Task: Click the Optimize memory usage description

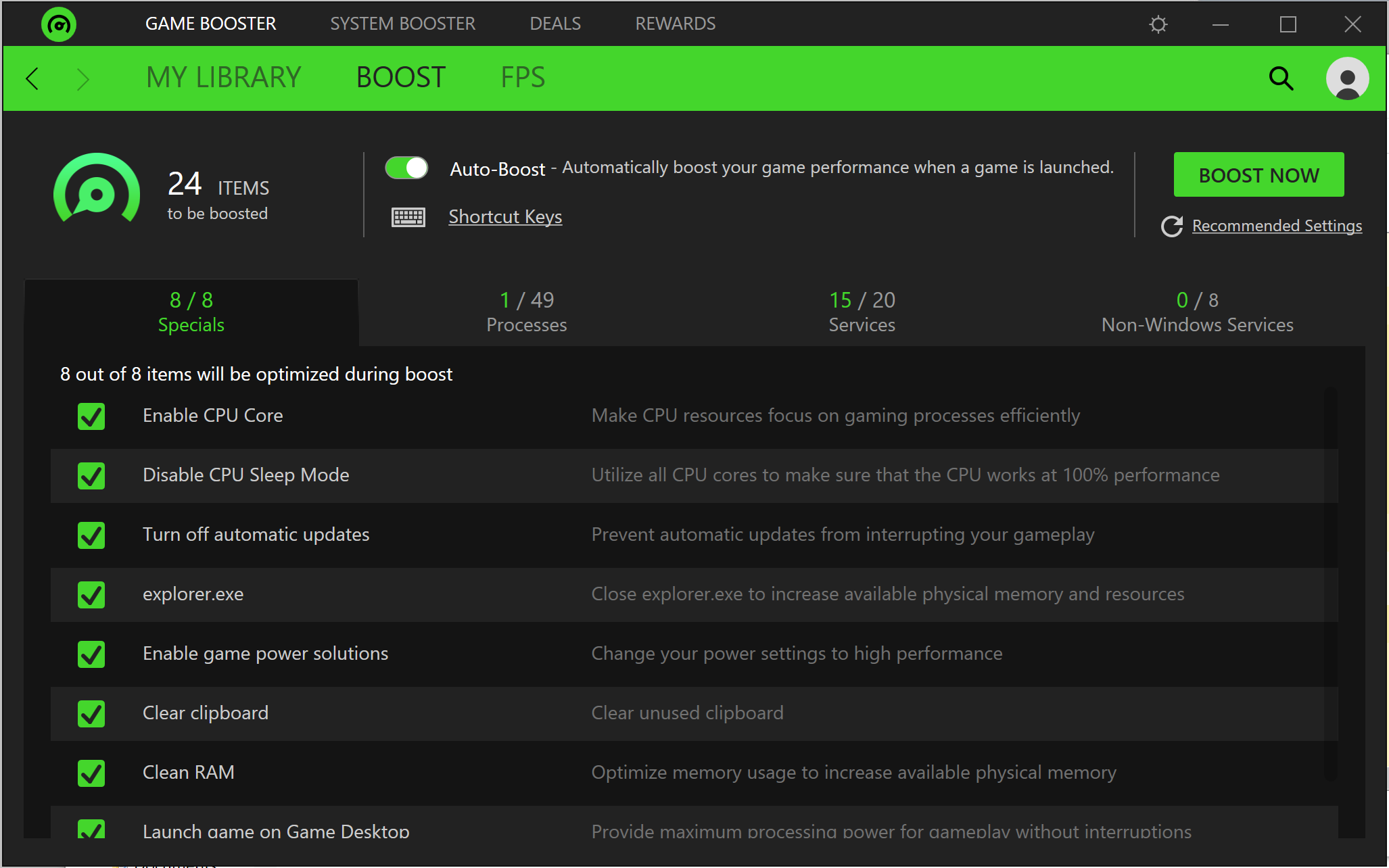Action: pyautogui.click(x=853, y=773)
